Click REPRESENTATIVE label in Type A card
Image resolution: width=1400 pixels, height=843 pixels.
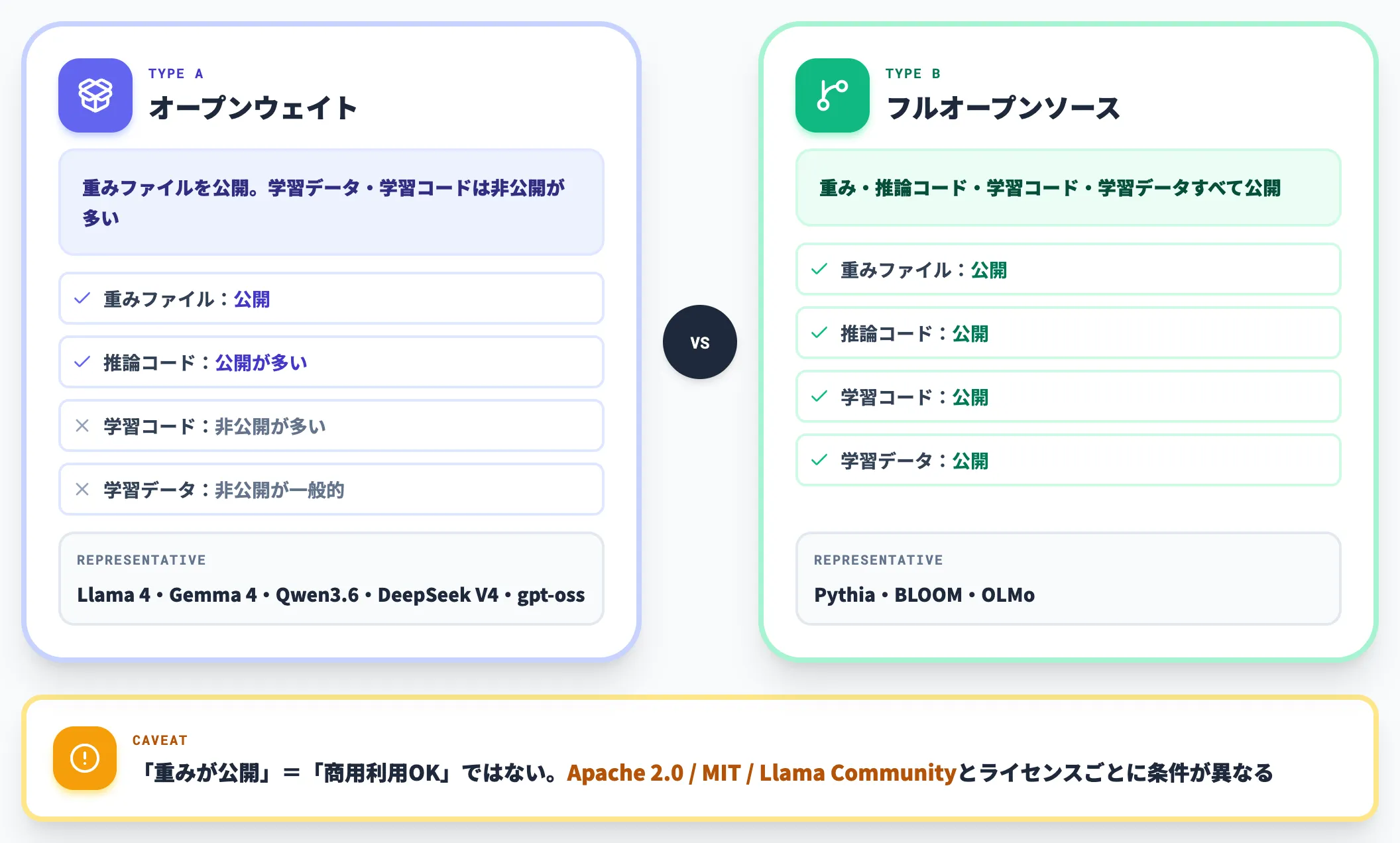pyautogui.click(x=141, y=560)
